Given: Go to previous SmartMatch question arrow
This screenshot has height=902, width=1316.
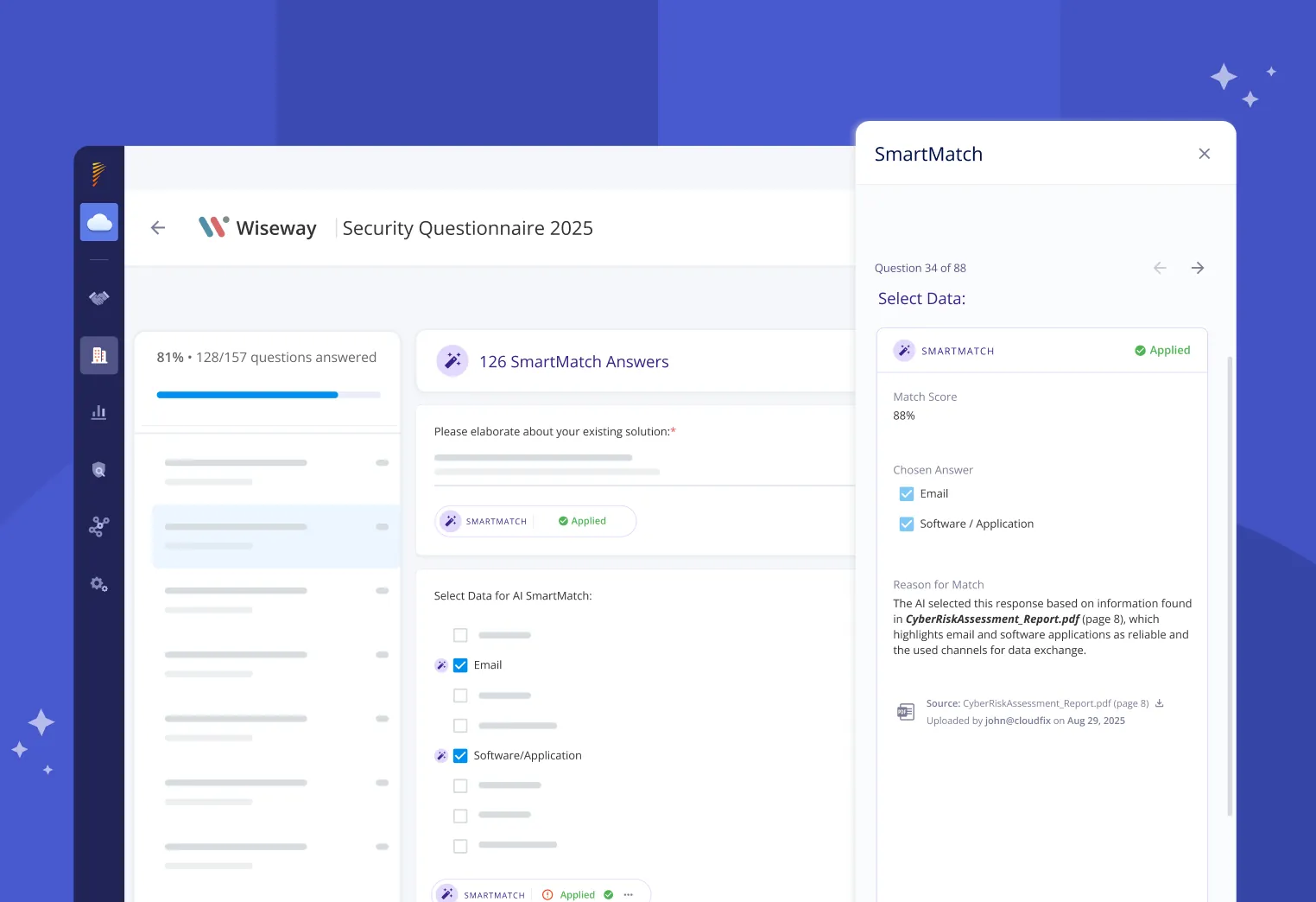Looking at the screenshot, I should click(x=1160, y=268).
